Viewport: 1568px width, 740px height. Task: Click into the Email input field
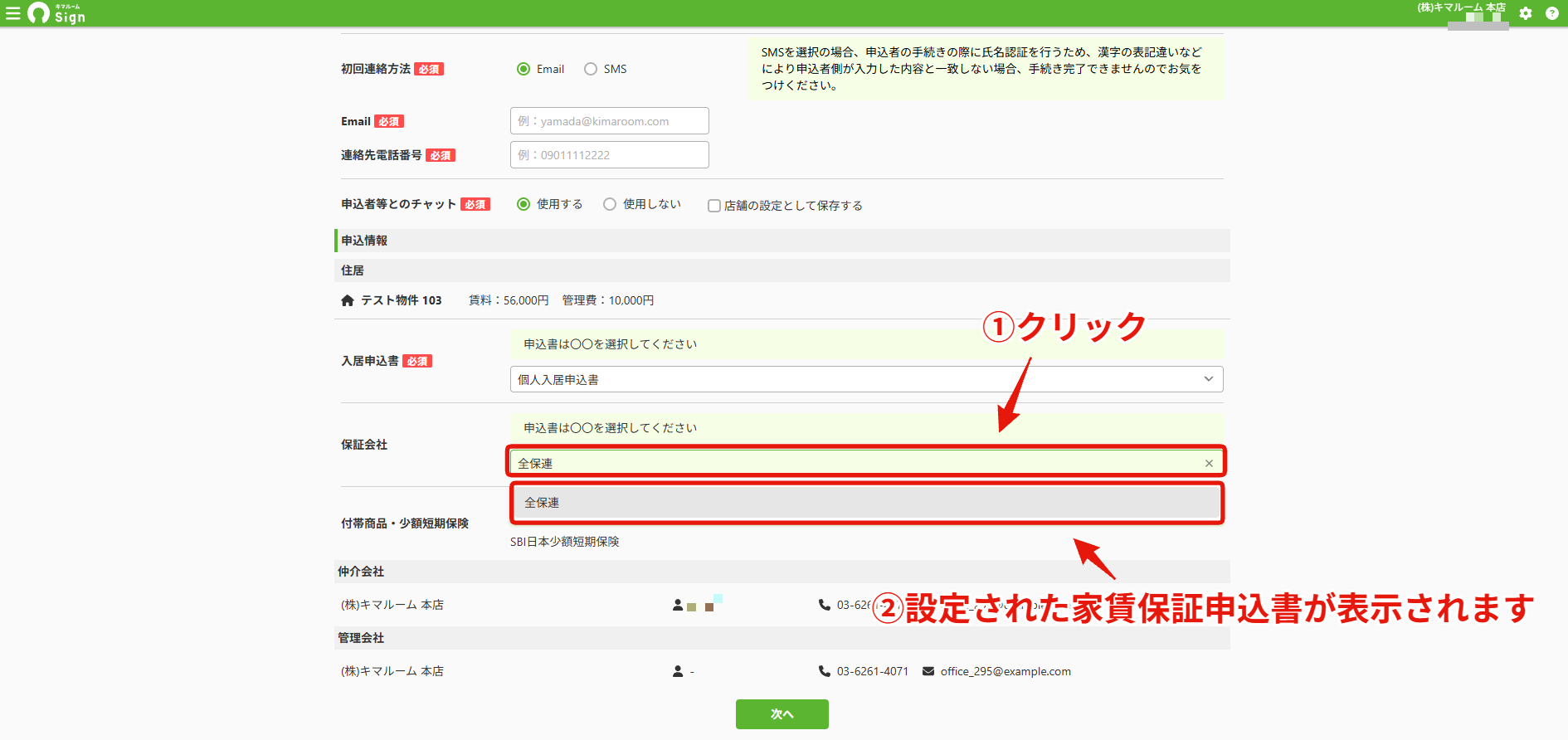(x=609, y=121)
